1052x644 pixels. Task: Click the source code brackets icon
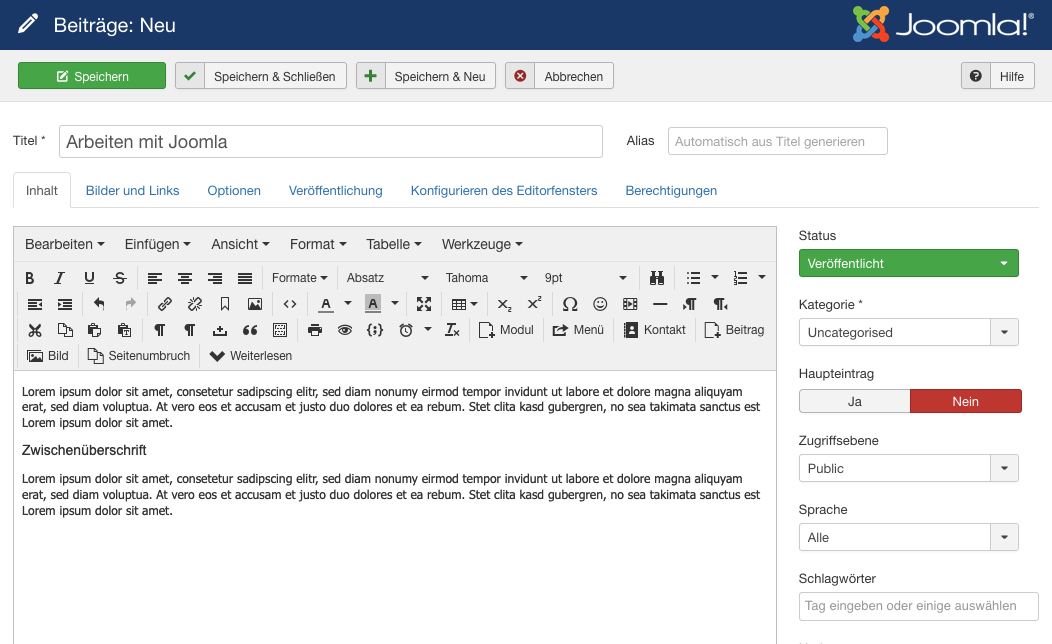[x=290, y=304]
